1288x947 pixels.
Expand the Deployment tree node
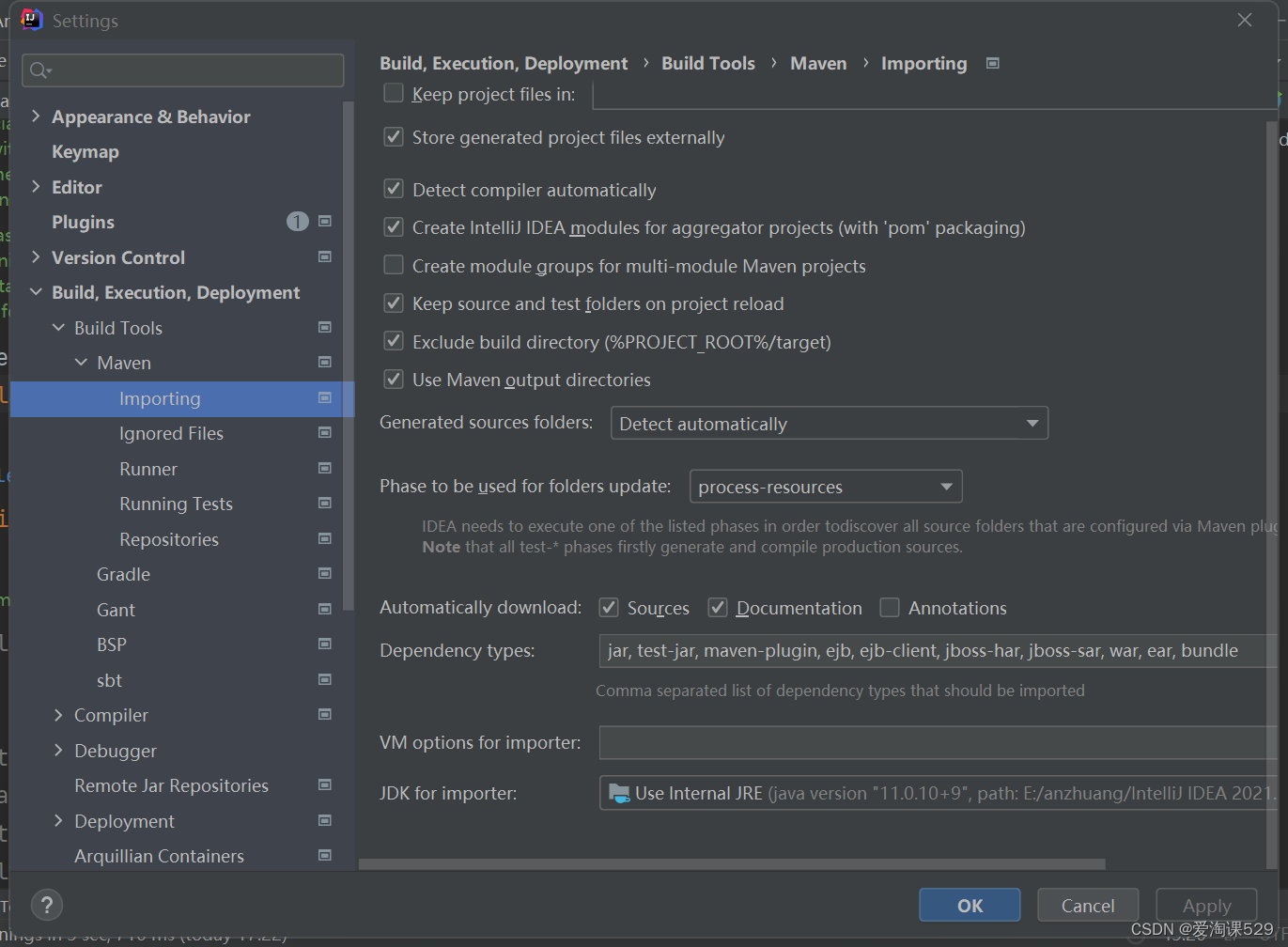click(x=58, y=821)
